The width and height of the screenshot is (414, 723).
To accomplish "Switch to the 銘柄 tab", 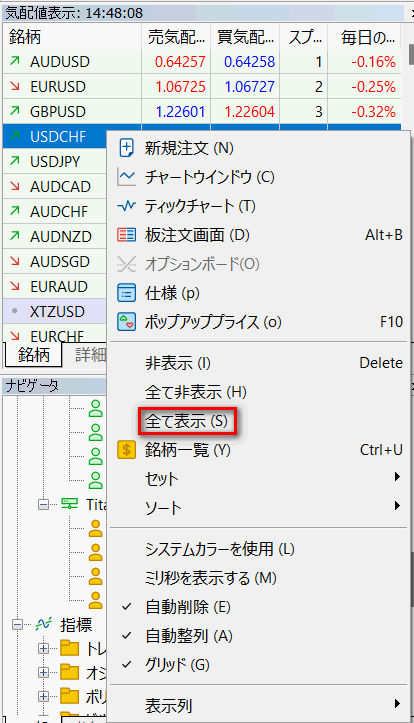I will pos(33,354).
